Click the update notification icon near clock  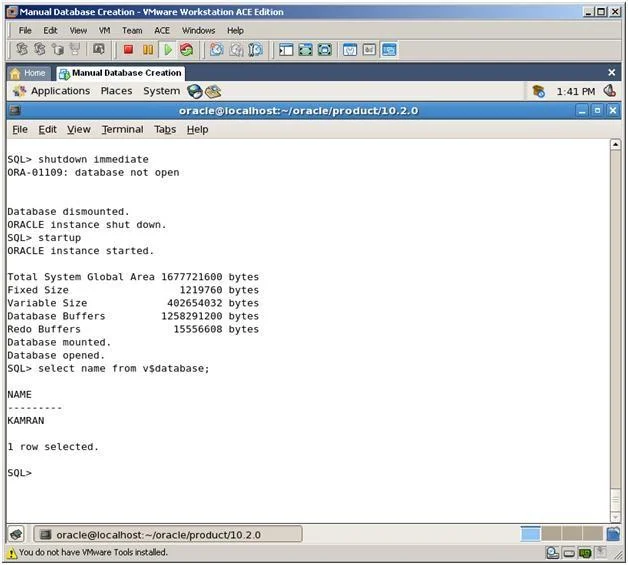click(x=538, y=91)
